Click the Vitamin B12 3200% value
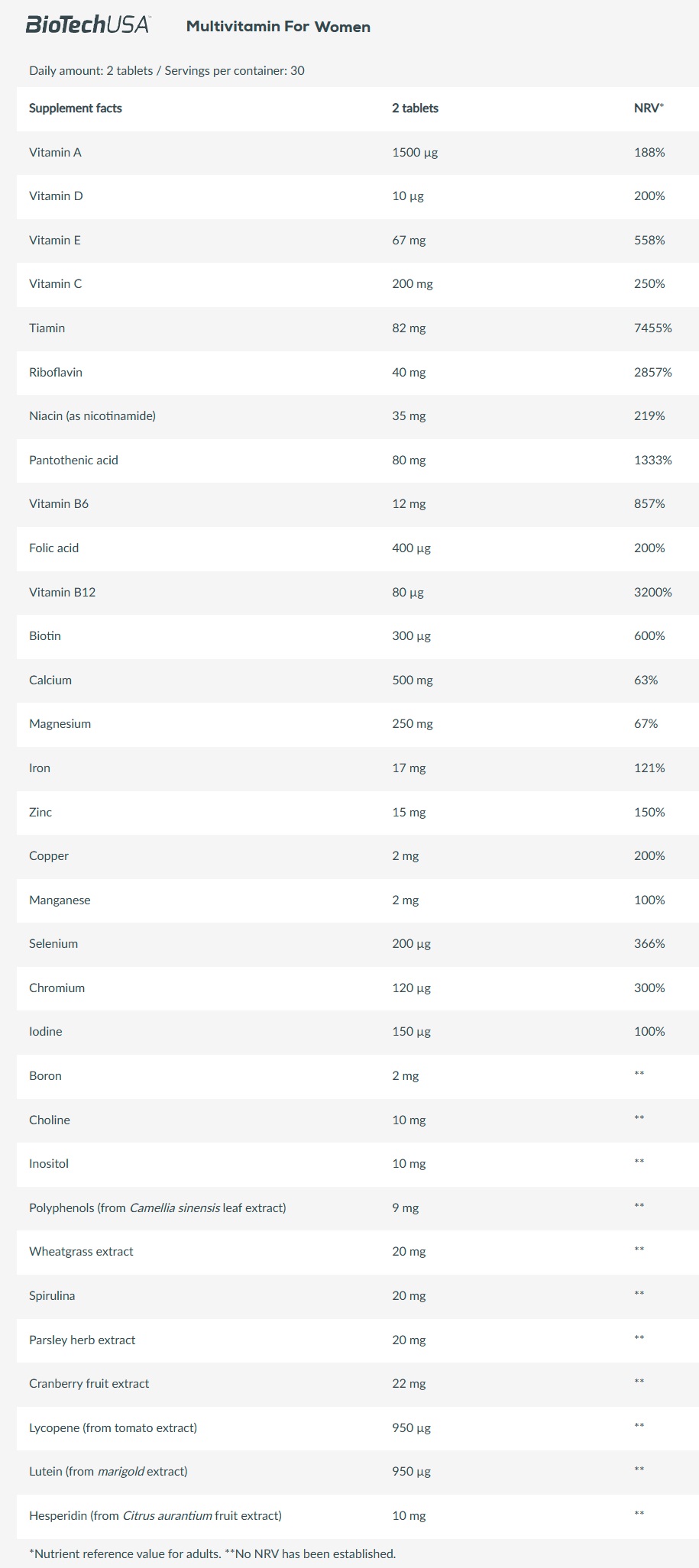699x1568 pixels. [x=652, y=592]
